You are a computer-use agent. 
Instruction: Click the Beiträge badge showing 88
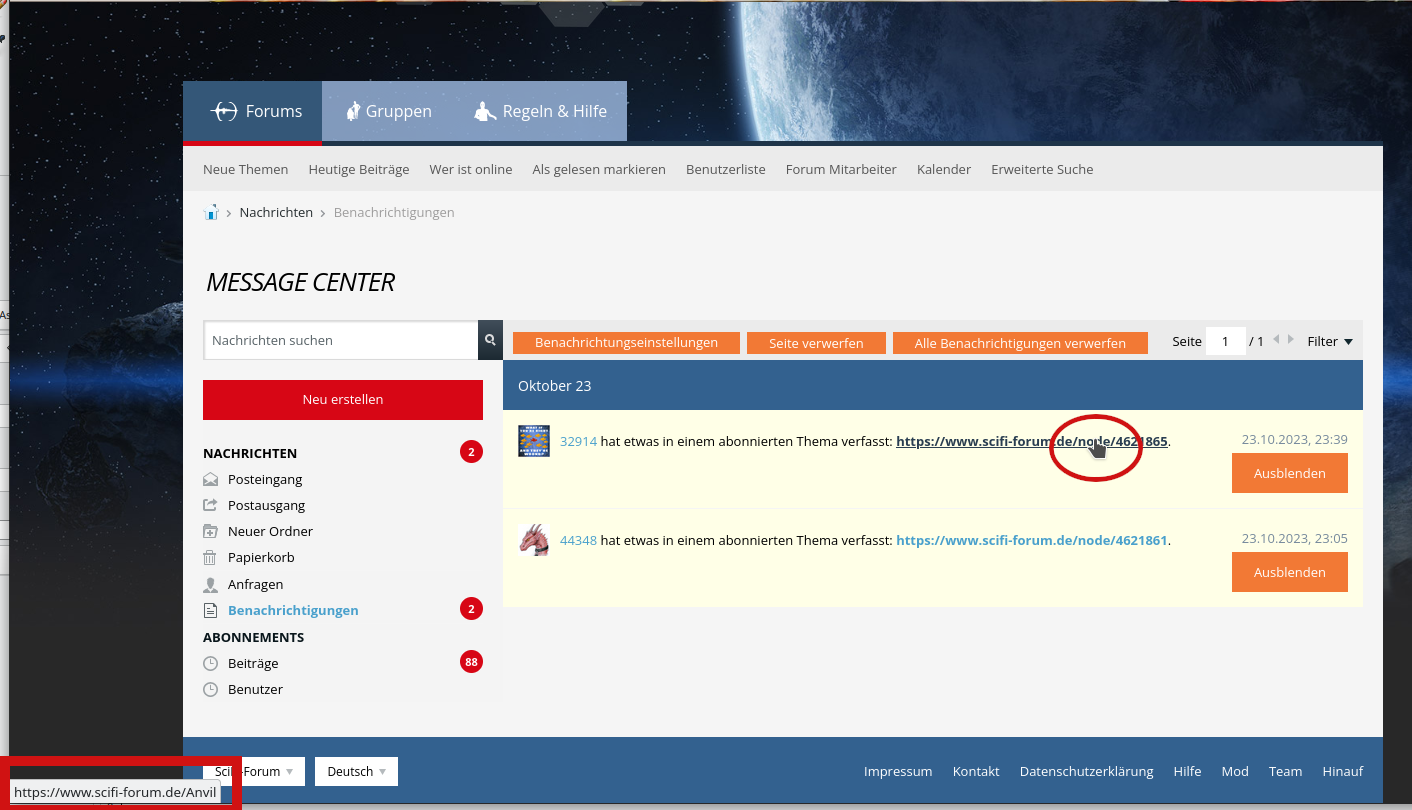(x=471, y=662)
